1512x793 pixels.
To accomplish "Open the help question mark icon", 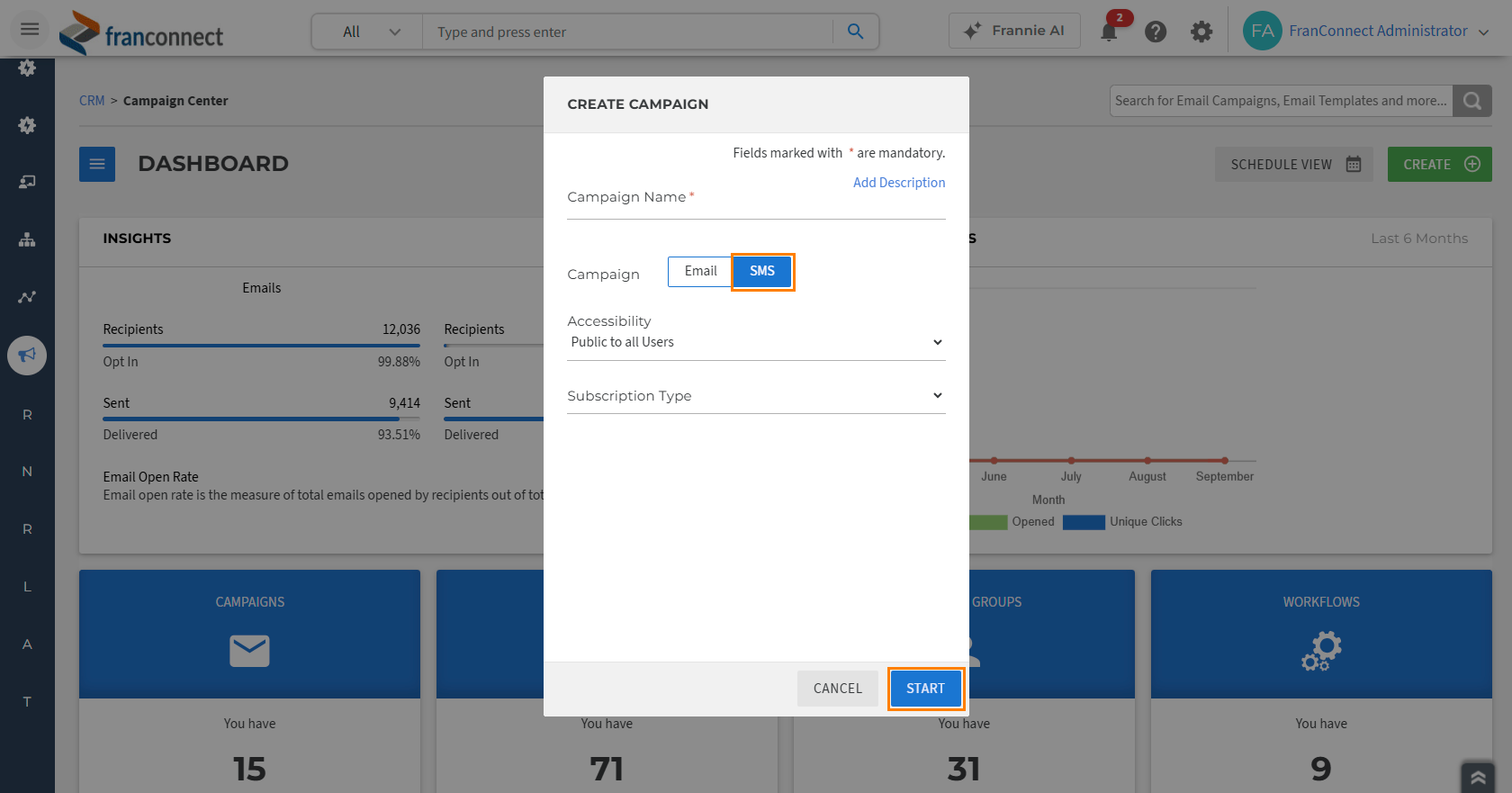I will [x=1156, y=32].
